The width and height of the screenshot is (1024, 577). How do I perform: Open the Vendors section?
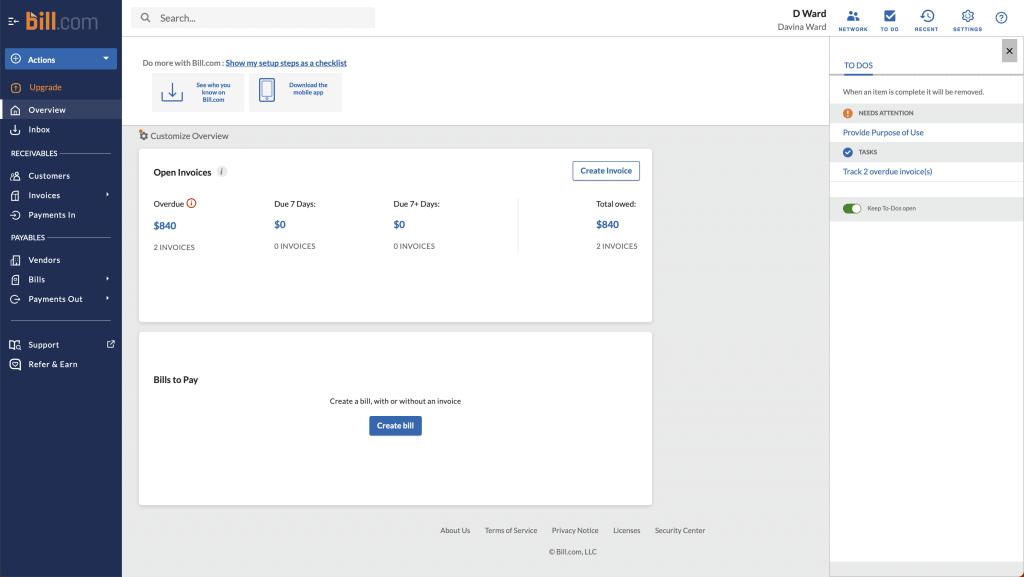pos(44,260)
